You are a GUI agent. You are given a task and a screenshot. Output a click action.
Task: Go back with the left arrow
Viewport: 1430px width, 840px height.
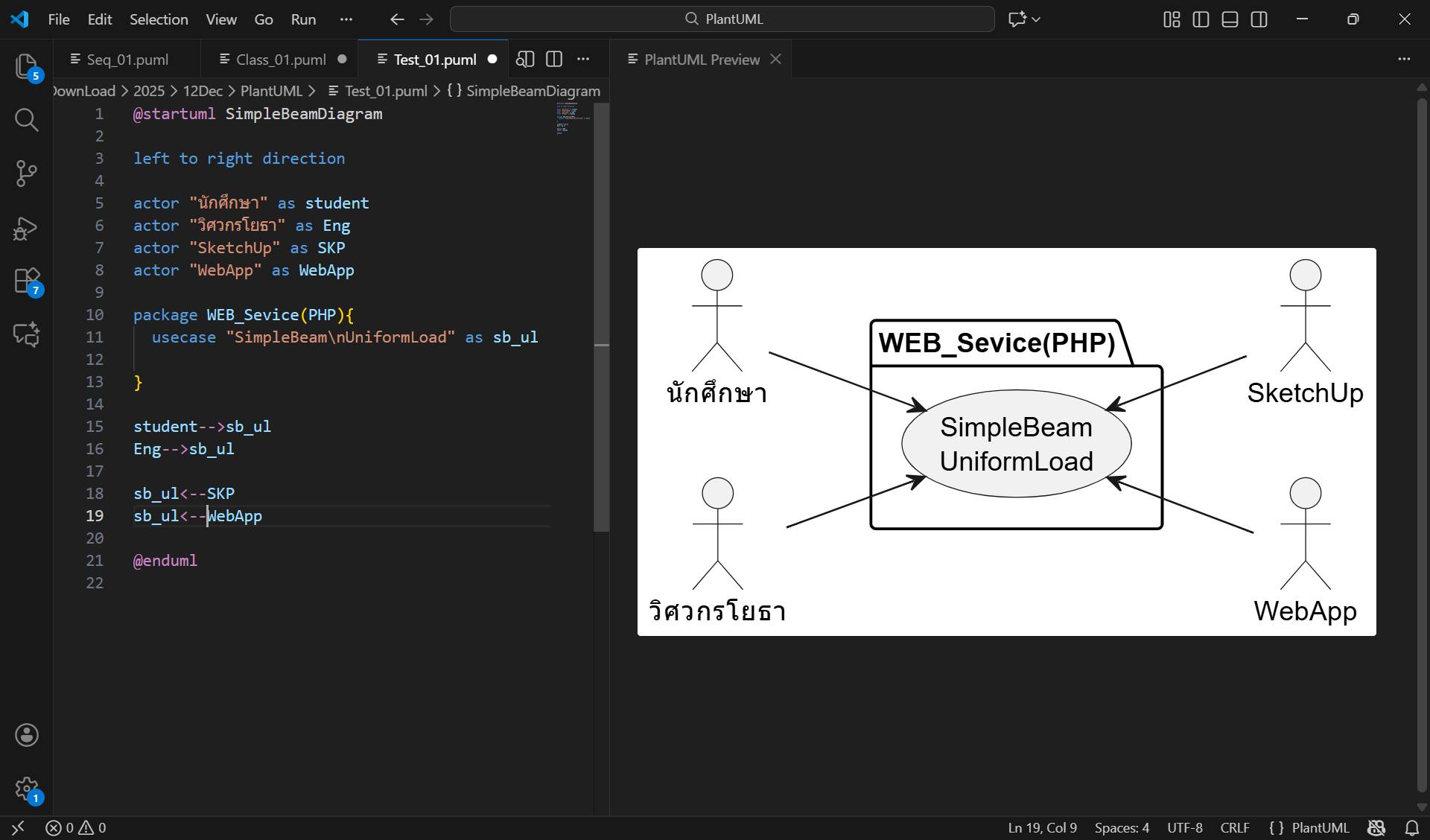pos(398,19)
